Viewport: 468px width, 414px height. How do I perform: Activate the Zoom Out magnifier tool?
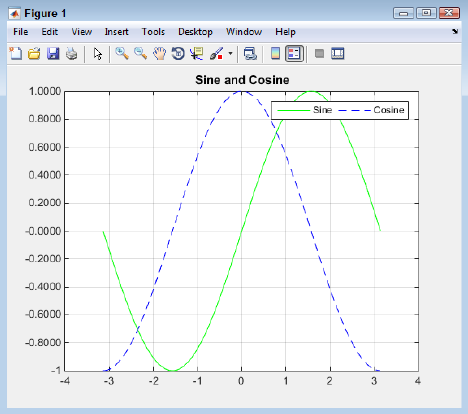tap(141, 53)
